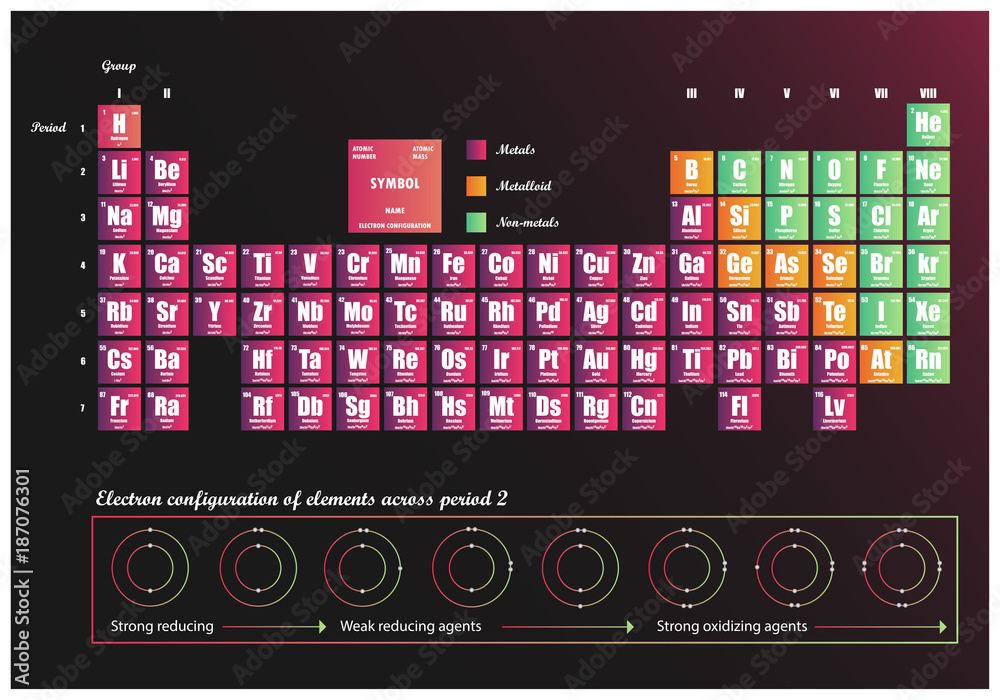Screen dimensions: 1000x700
Task: Click the 'Period' heading label
Action: point(48,128)
